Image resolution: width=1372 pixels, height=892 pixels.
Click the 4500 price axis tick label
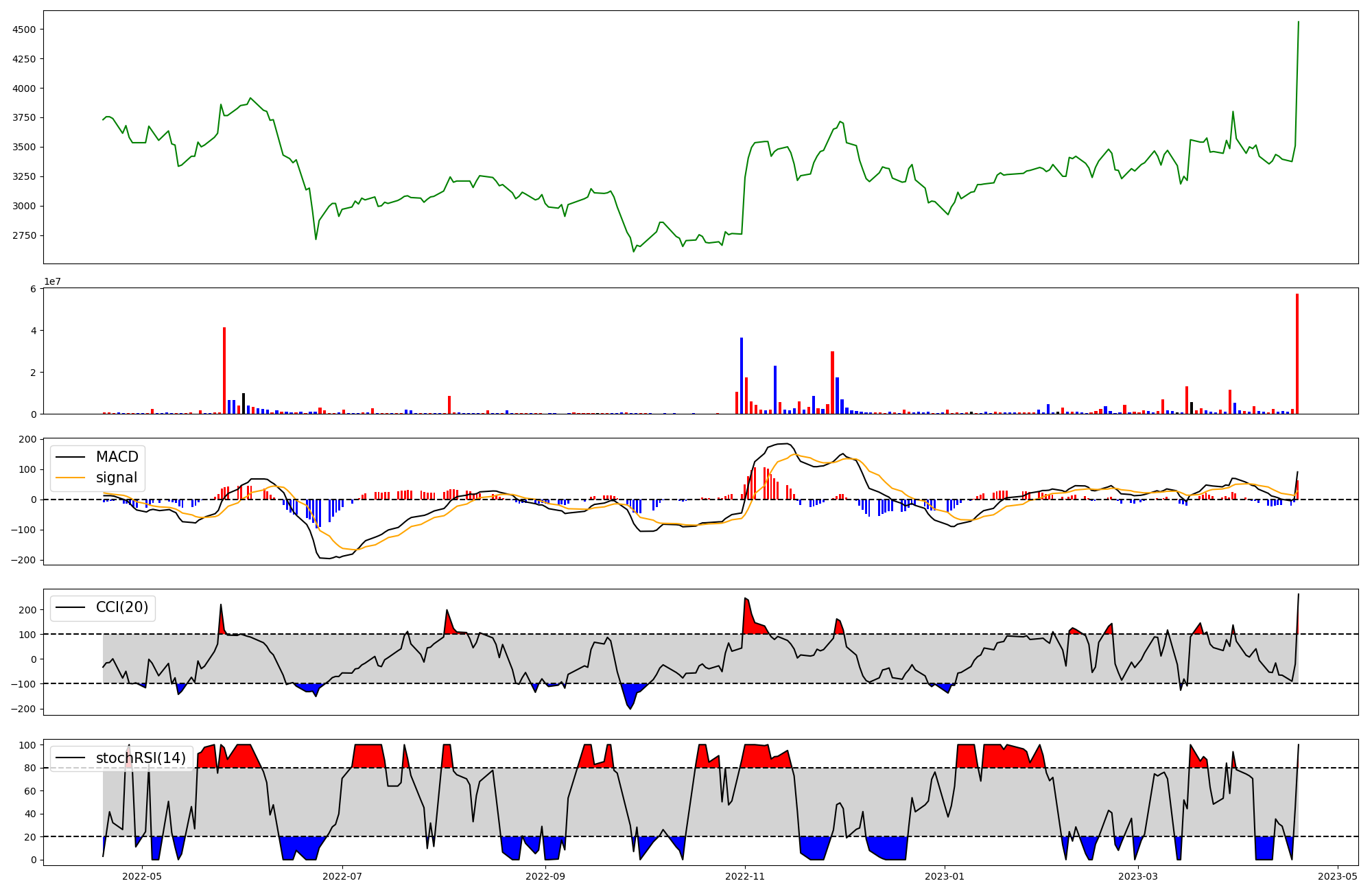tap(25, 30)
